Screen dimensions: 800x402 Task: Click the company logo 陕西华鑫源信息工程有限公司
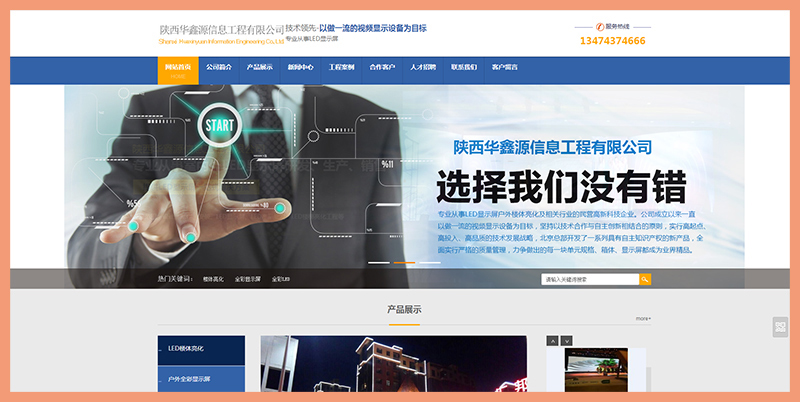coord(221,34)
